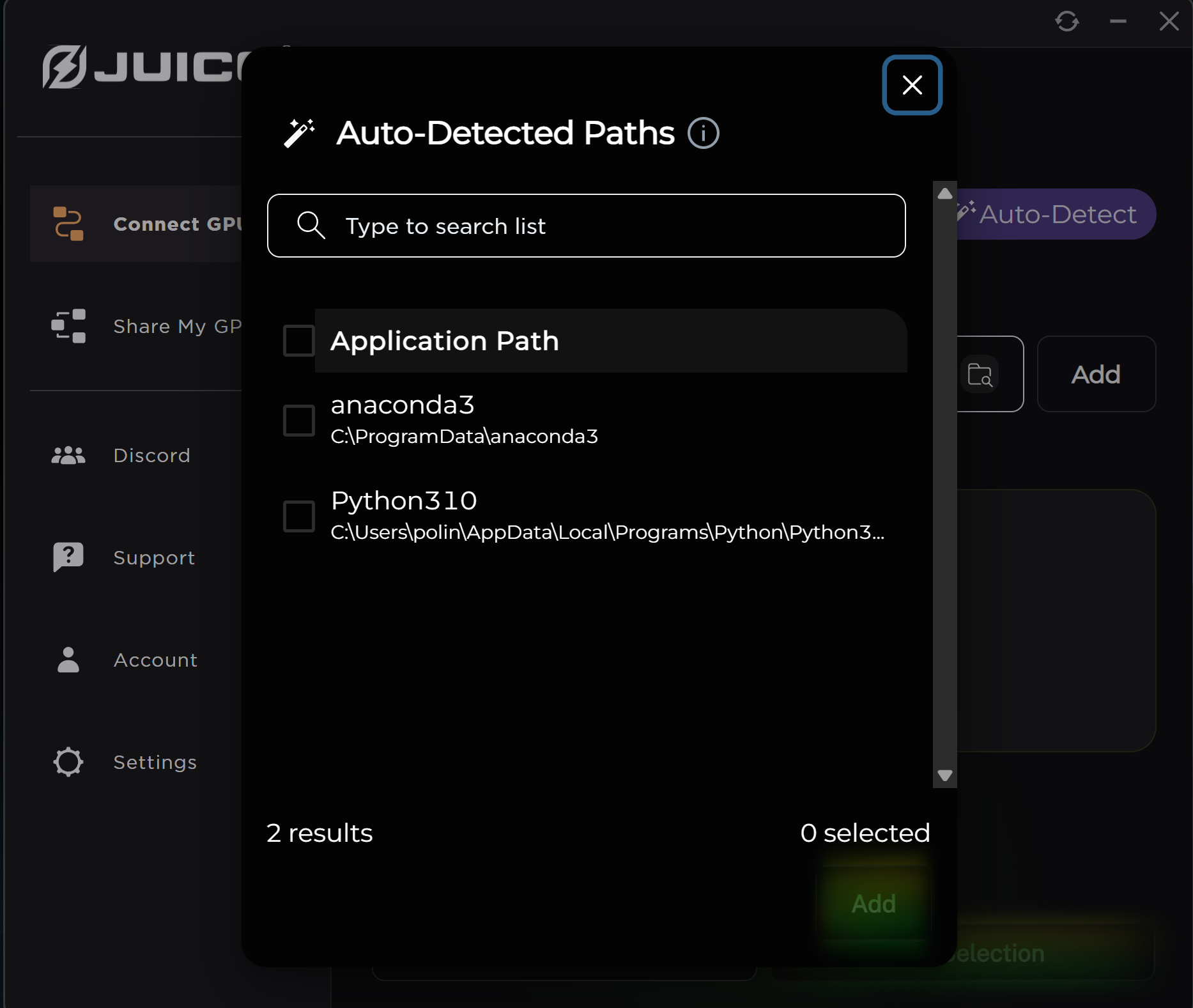The width and height of the screenshot is (1193, 1008).
Task: Open Connect GPU section in sidebar
Action: 135,224
